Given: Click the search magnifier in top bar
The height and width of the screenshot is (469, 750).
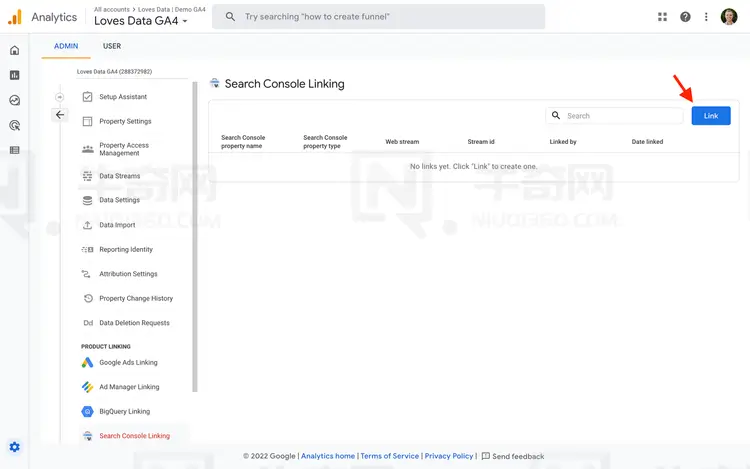Looking at the screenshot, I should pos(230,17).
